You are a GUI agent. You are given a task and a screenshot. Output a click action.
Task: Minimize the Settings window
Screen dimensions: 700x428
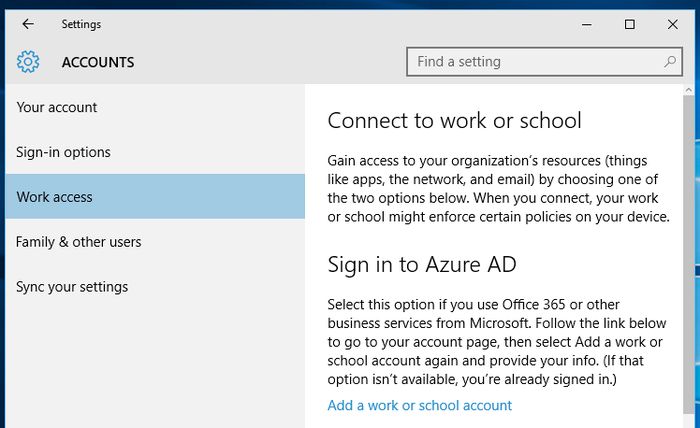tap(586, 24)
